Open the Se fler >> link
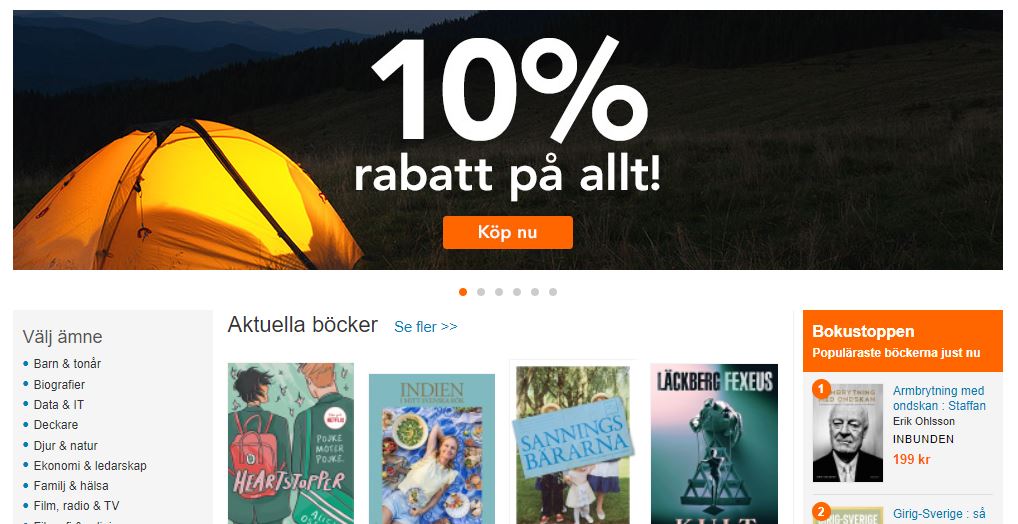The width and height of the screenshot is (1018, 524). [x=426, y=327]
